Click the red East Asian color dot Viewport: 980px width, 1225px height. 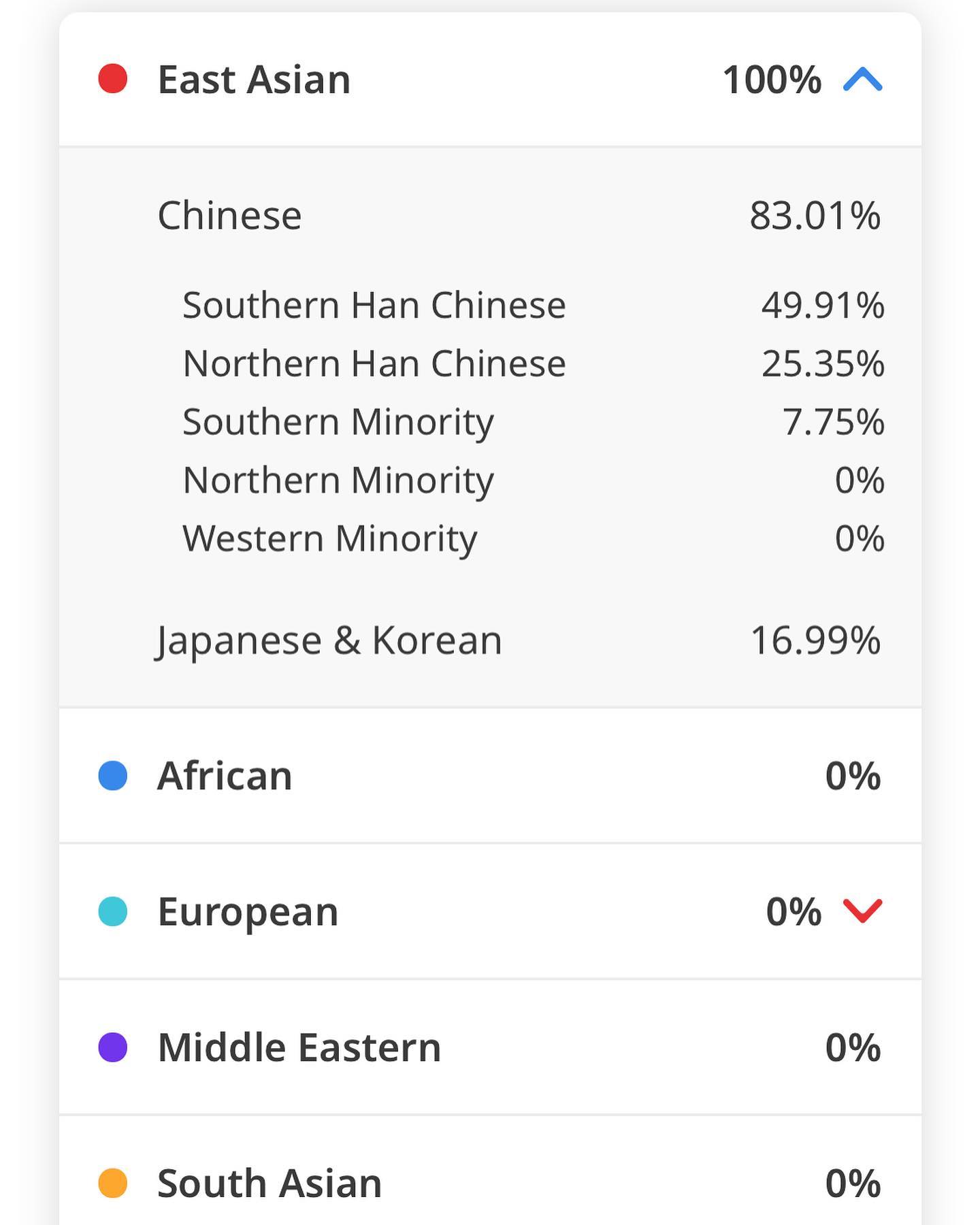pyautogui.click(x=113, y=78)
